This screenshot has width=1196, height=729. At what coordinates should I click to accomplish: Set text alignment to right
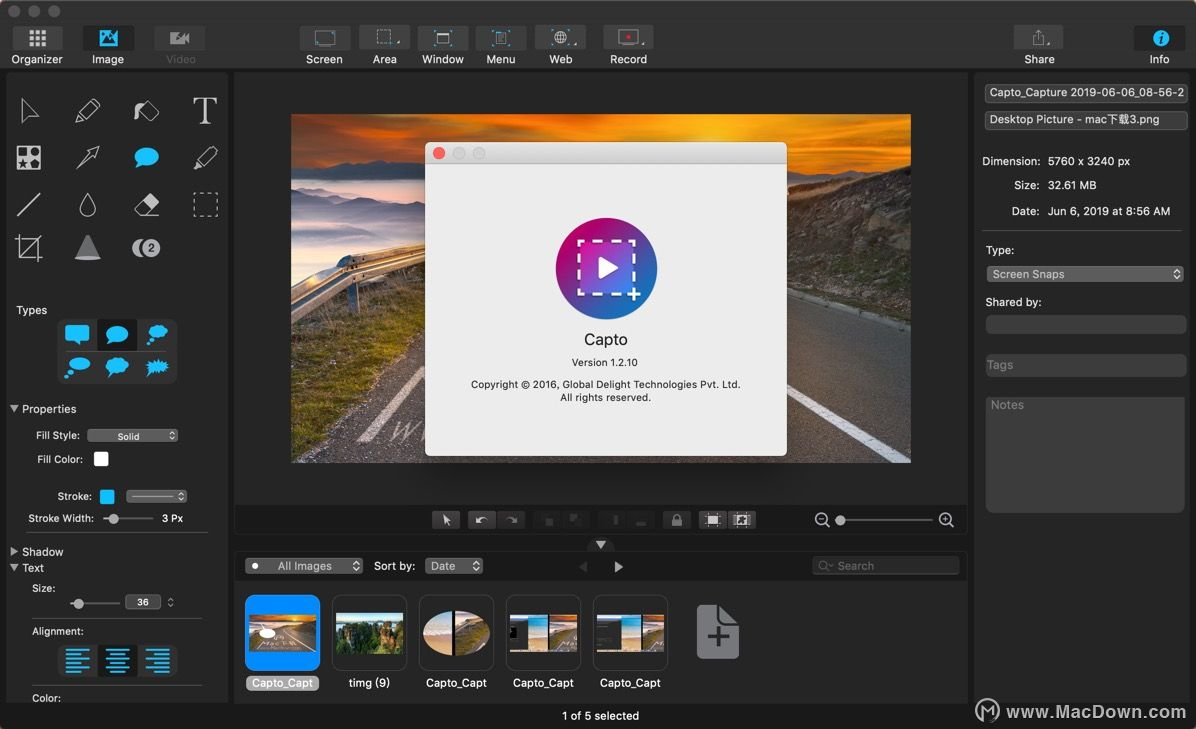click(x=157, y=660)
